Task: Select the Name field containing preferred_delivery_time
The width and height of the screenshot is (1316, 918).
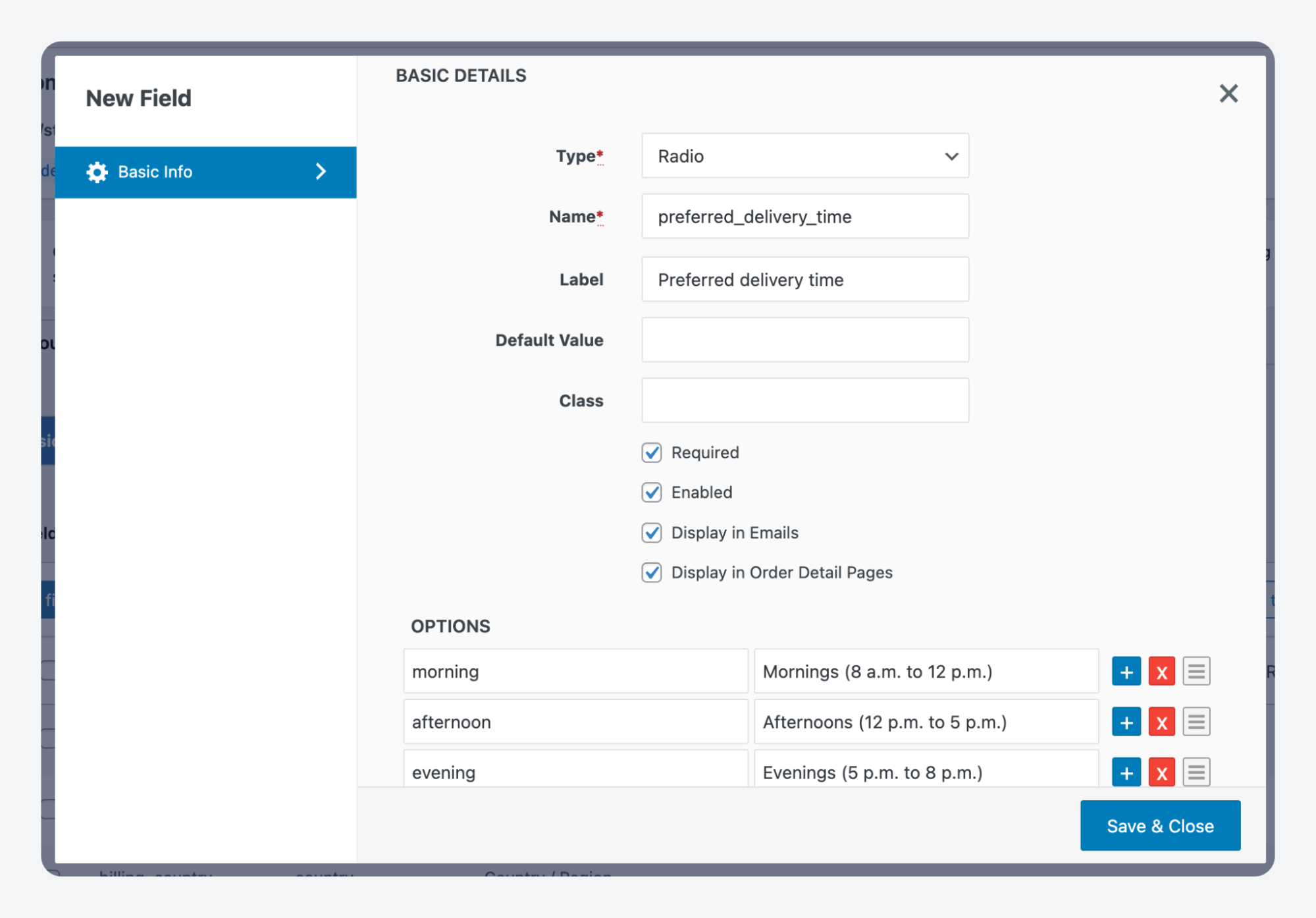Action: click(x=804, y=216)
